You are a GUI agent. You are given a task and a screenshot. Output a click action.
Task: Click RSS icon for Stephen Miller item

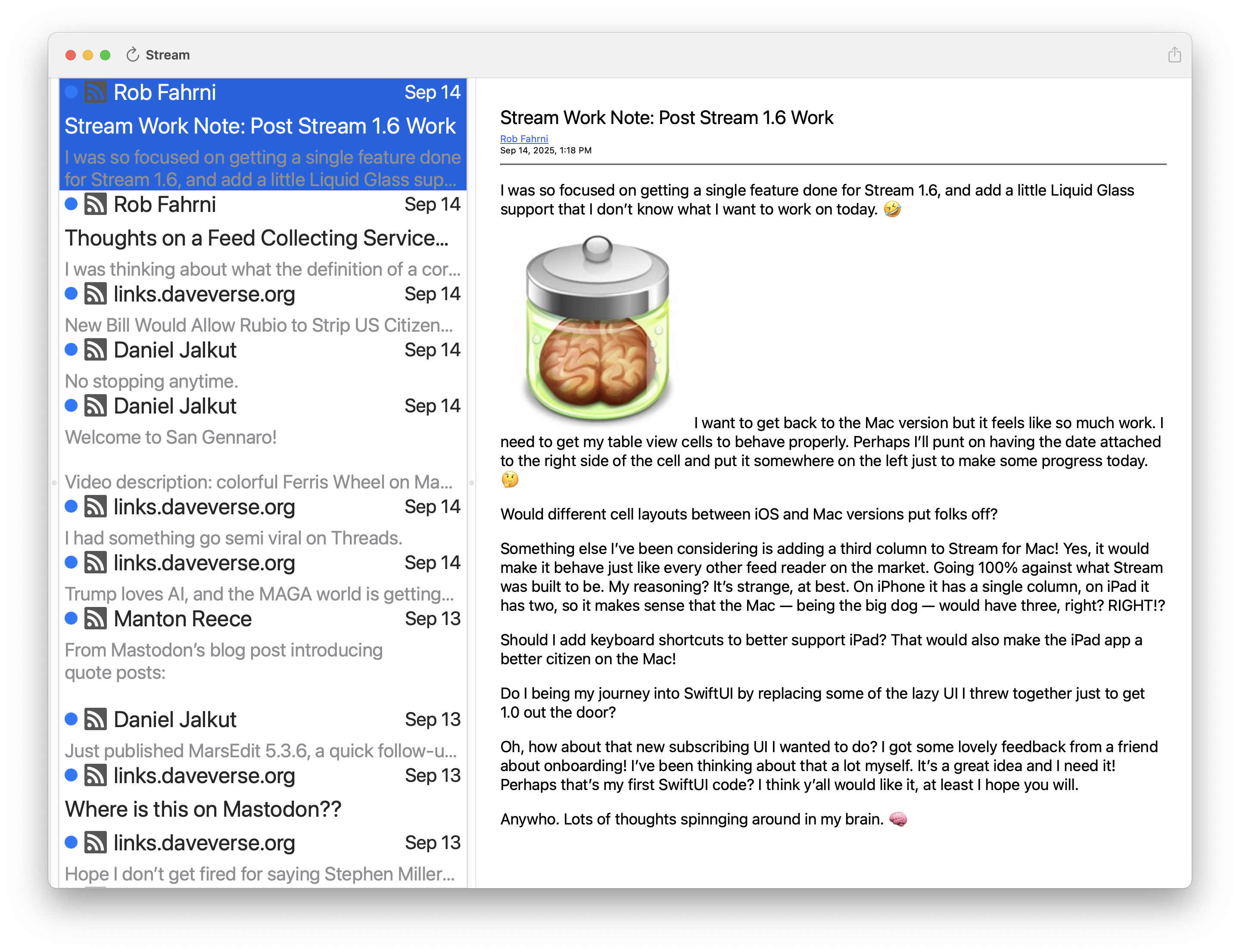95,843
